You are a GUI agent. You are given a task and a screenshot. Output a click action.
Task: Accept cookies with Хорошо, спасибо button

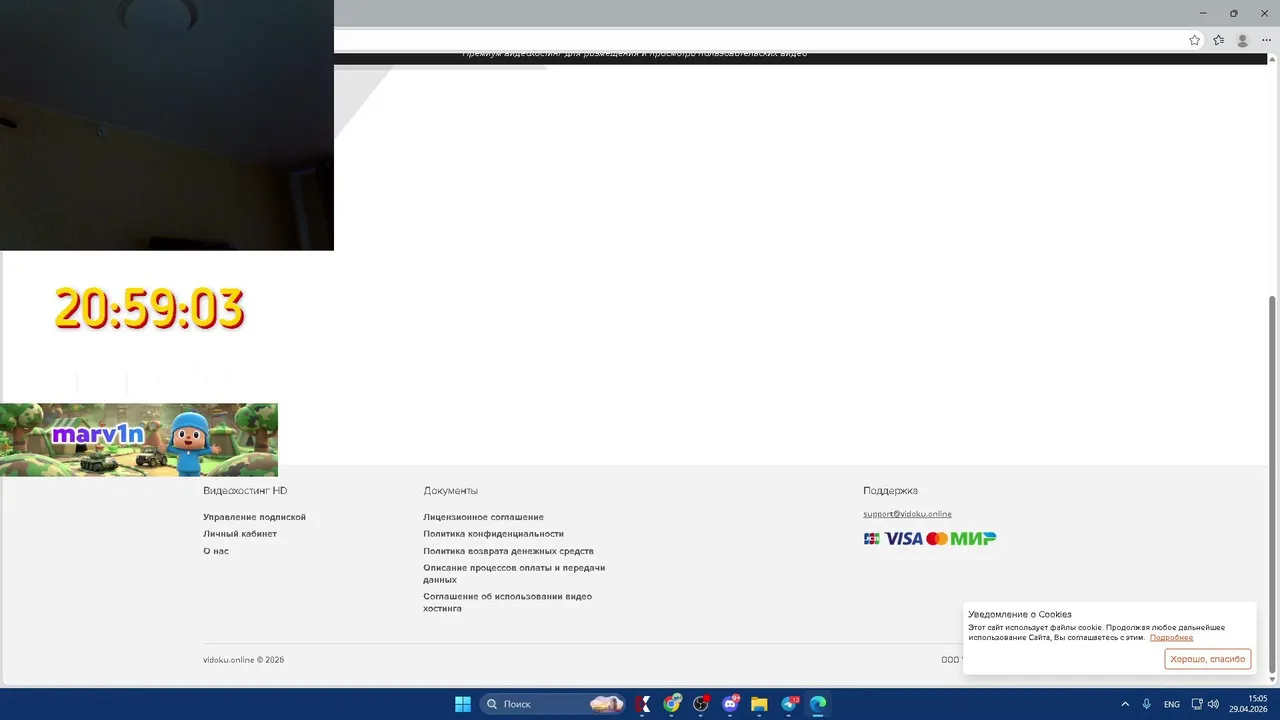click(1207, 659)
